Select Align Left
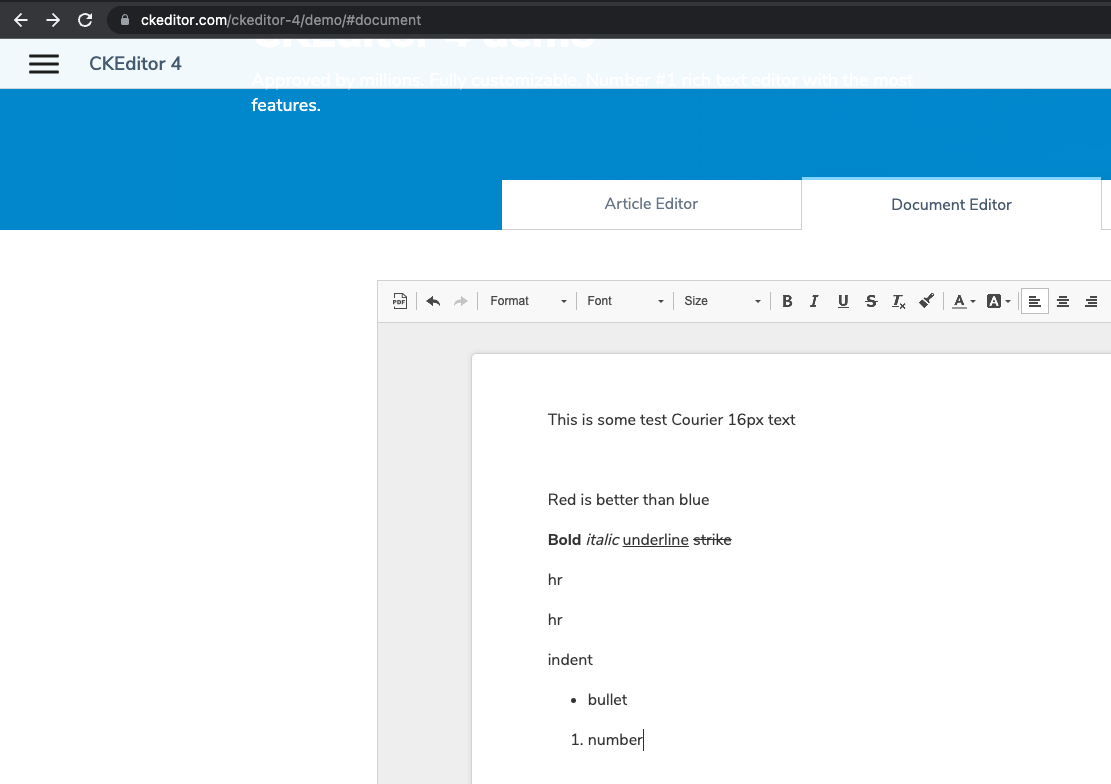This screenshot has height=784, width=1111. coord(1034,301)
